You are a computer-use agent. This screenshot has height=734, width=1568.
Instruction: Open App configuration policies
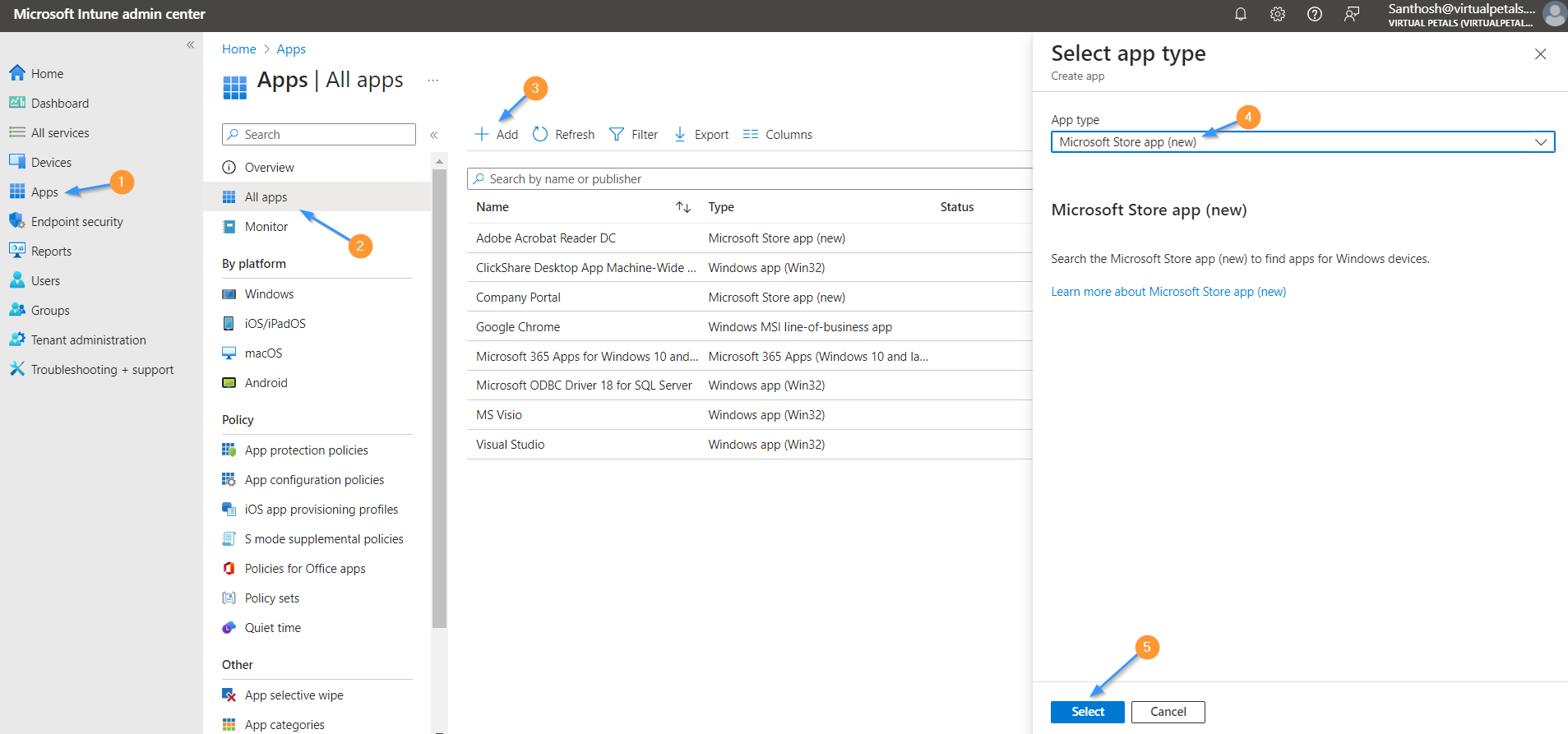[x=314, y=480]
